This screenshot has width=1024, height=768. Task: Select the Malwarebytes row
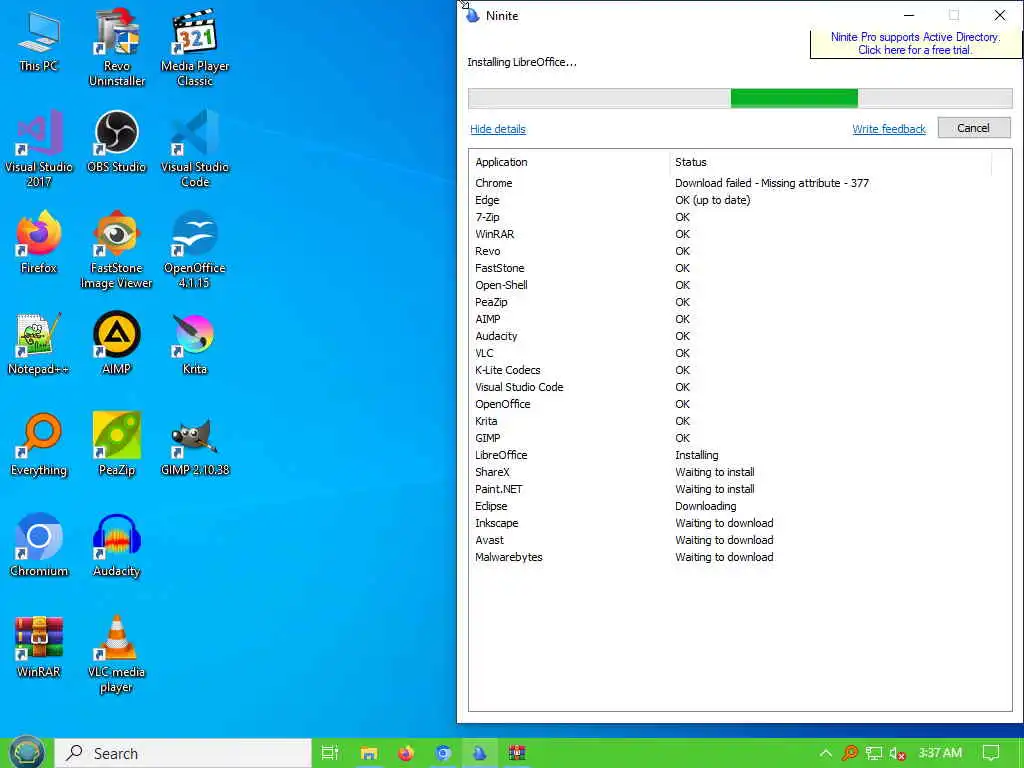(x=740, y=556)
